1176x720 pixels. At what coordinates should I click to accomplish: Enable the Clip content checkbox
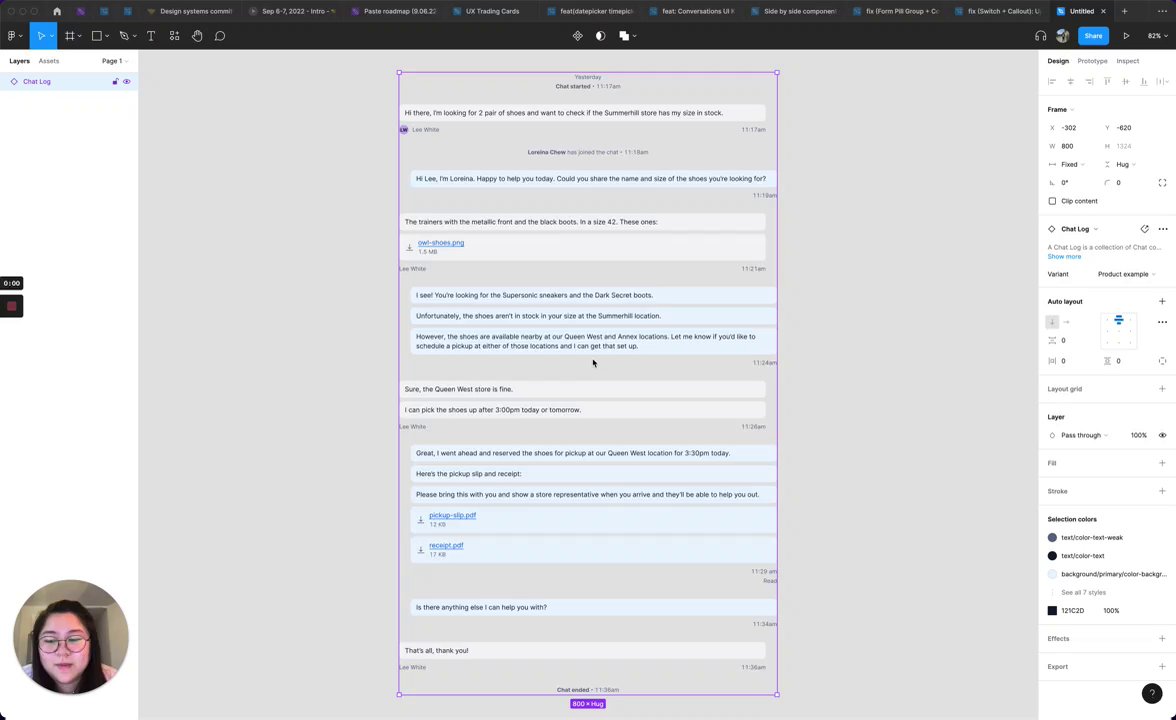pos(1052,201)
